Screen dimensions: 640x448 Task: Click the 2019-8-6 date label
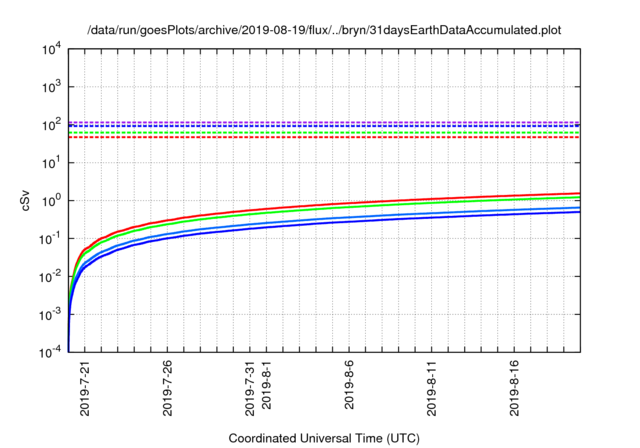[x=349, y=384]
